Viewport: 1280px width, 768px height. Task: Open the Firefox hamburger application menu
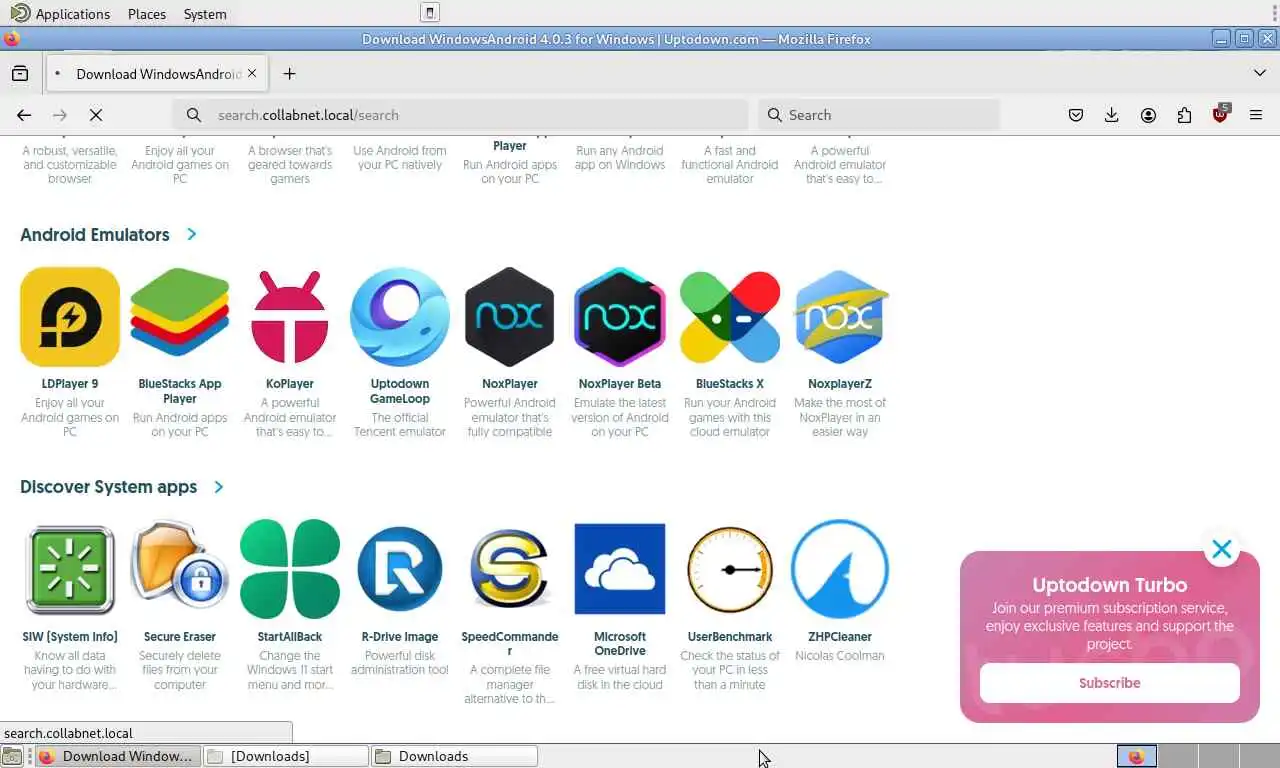click(x=1256, y=115)
